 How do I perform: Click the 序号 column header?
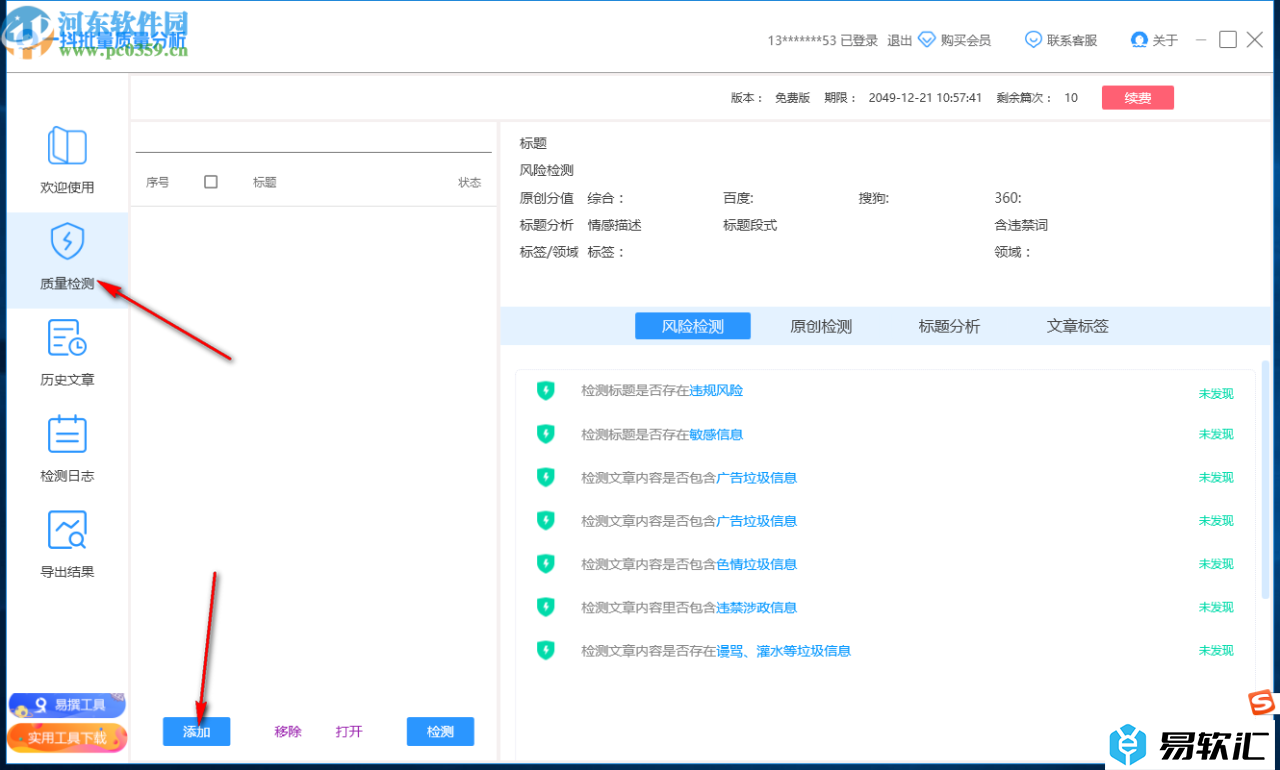(158, 183)
